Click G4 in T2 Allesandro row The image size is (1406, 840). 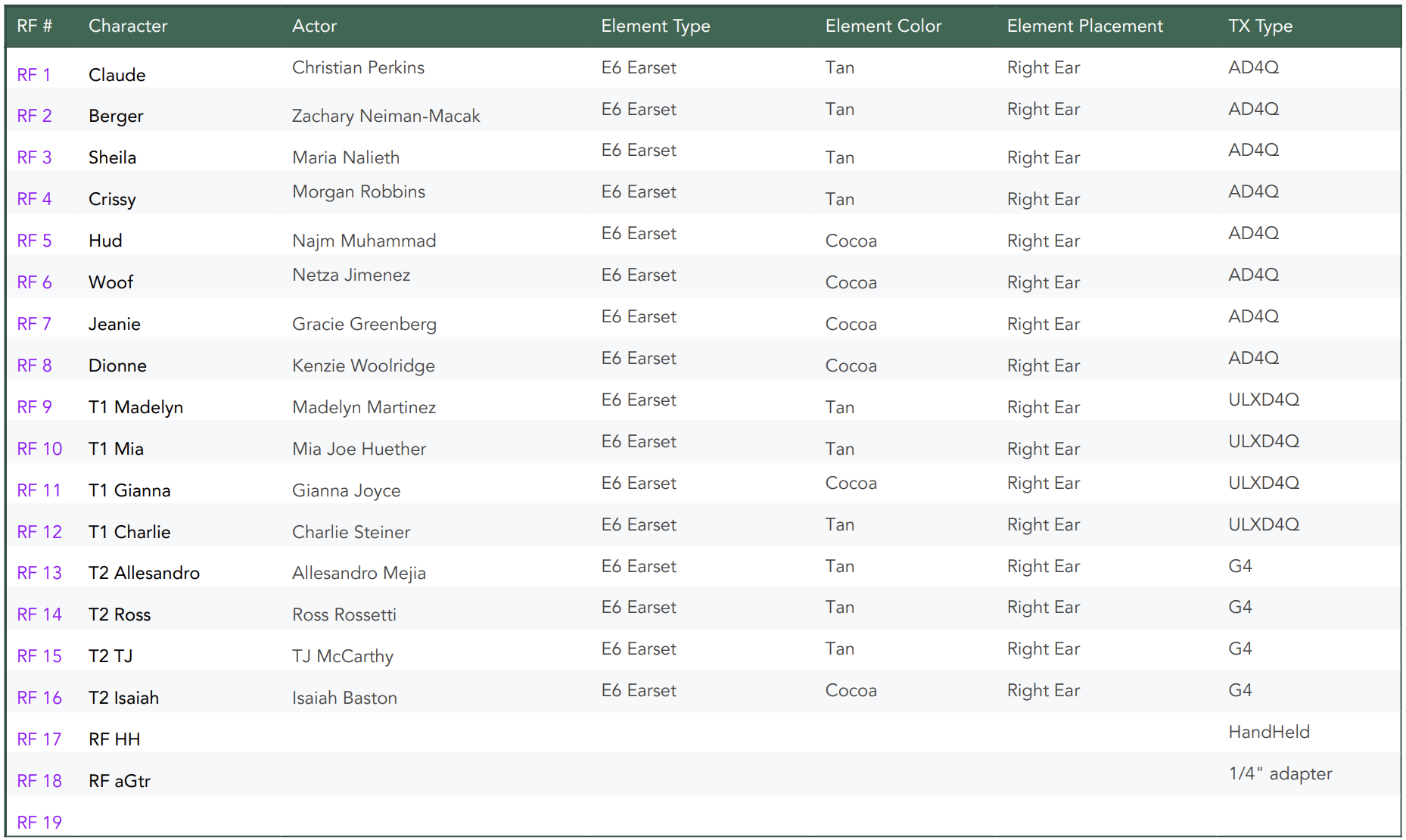click(1240, 566)
